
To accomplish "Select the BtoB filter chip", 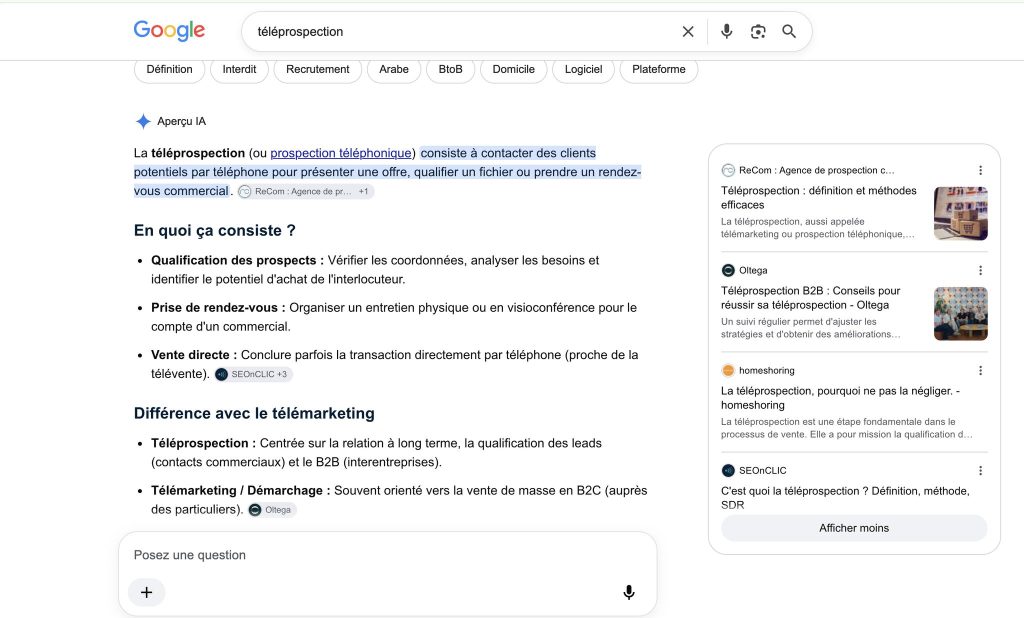I will [451, 69].
